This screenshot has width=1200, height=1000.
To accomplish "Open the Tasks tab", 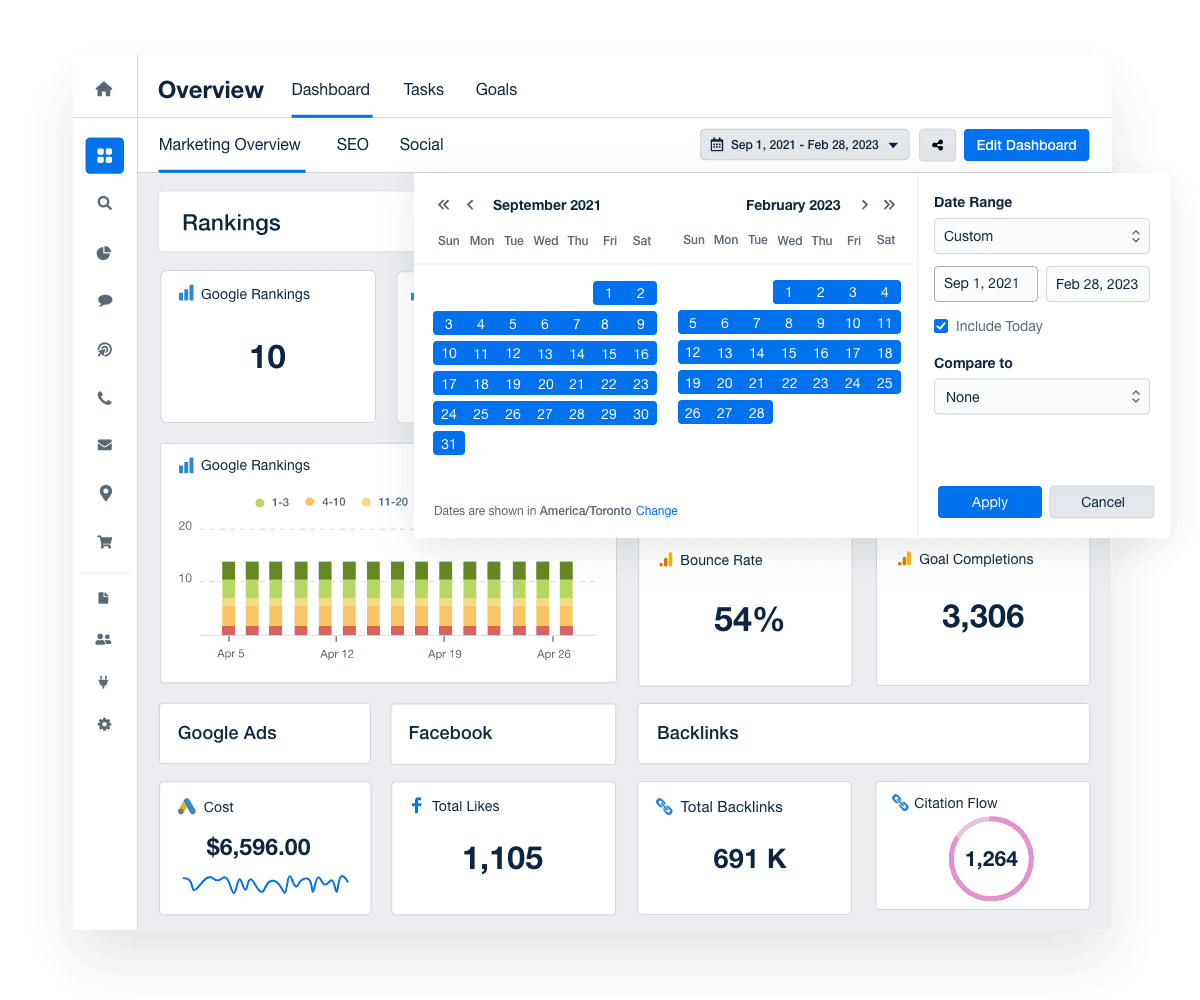I will tap(423, 89).
